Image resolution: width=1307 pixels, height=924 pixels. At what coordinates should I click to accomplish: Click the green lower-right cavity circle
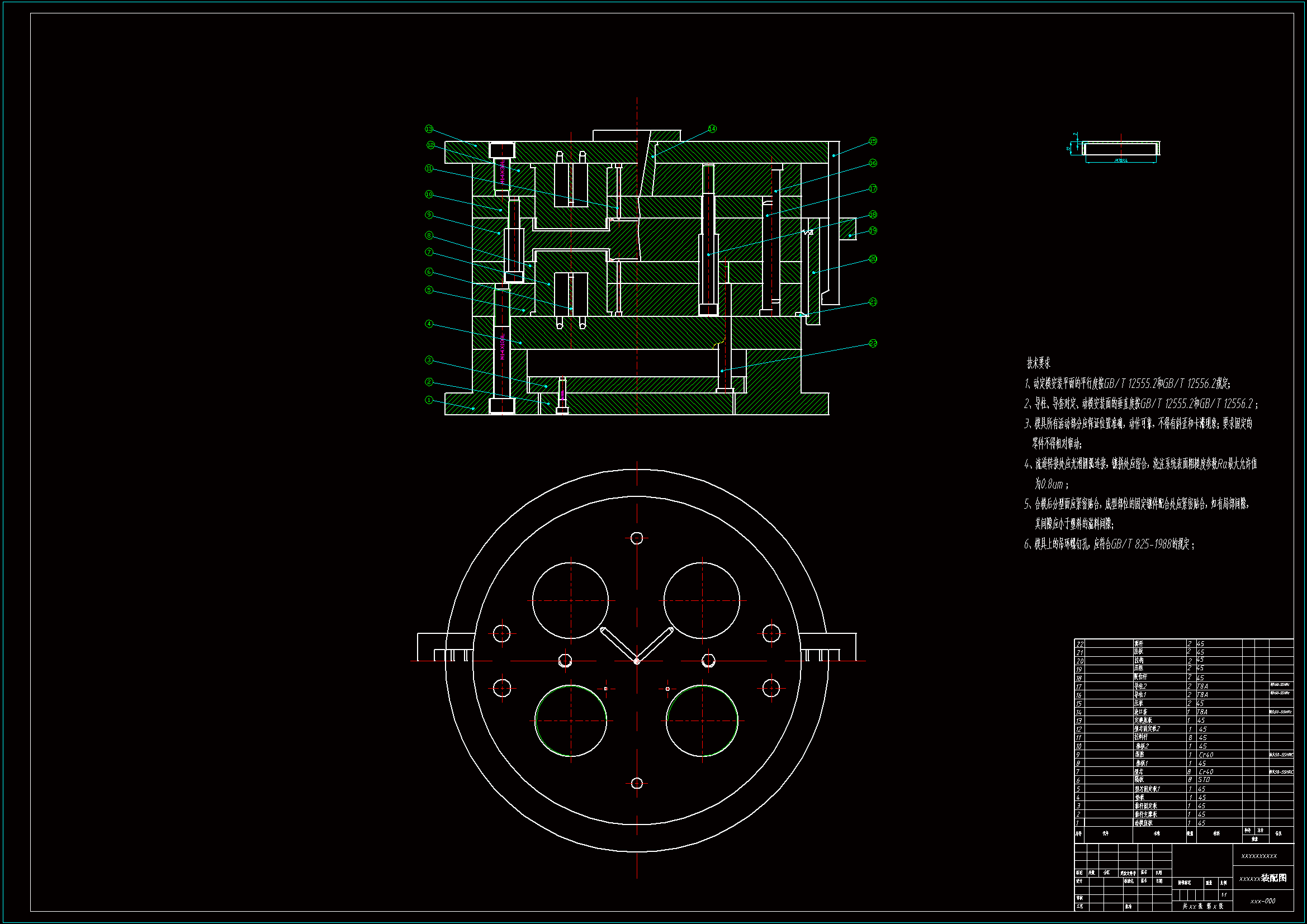[702, 721]
